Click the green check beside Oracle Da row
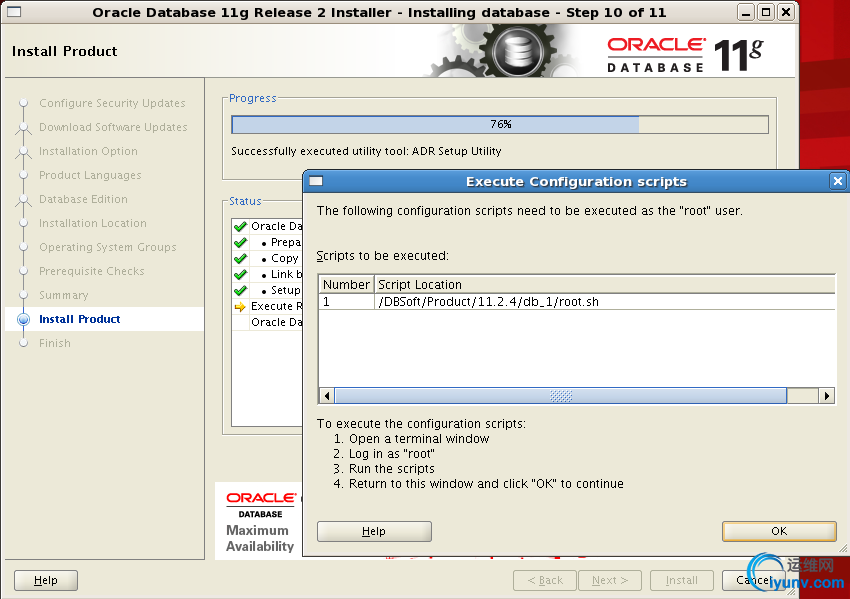 pyautogui.click(x=240, y=226)
